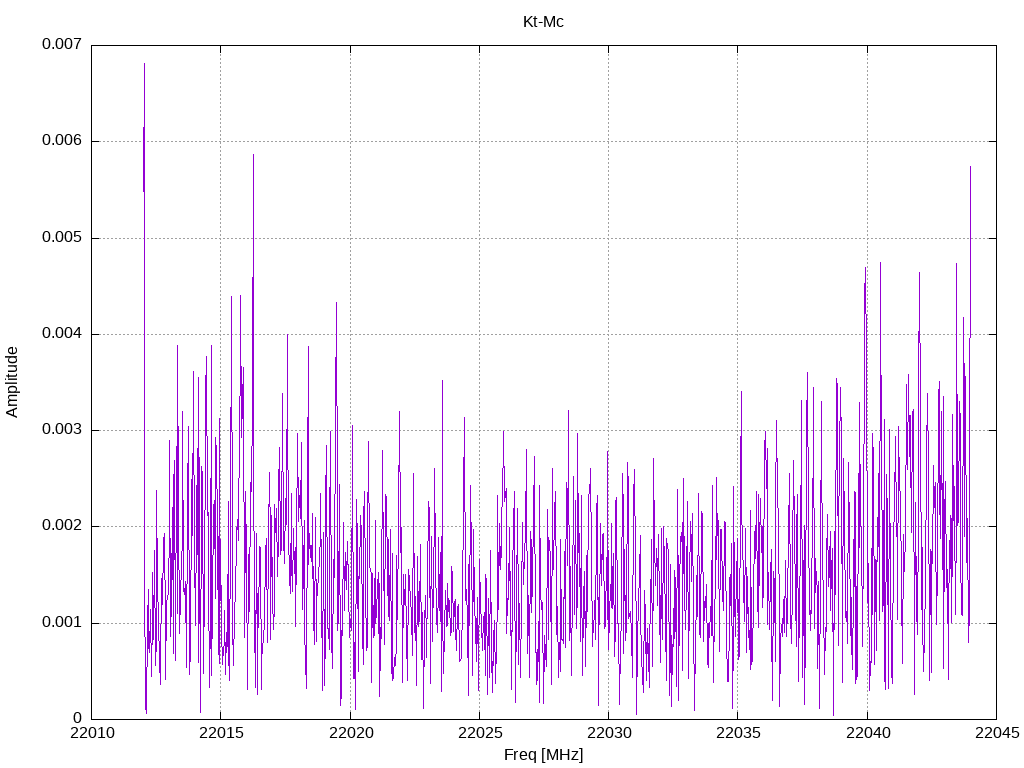The image size is (1024, 768).
Task: Select the 0.007 y-axis tick label
Action: pos(61,45)
